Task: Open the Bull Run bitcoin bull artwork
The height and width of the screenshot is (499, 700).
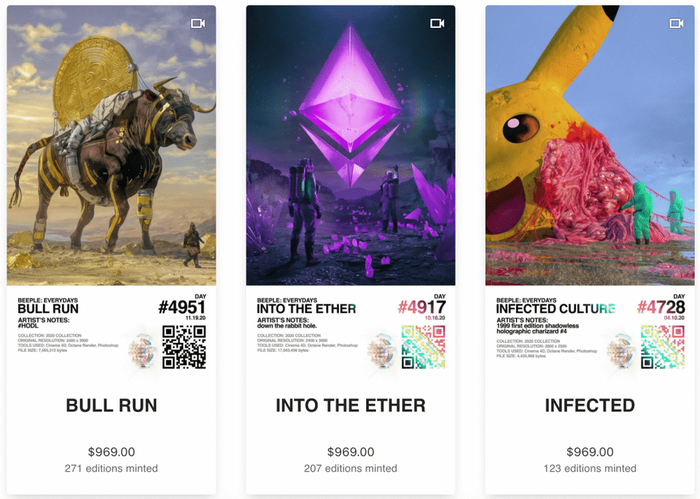Action: tap(112, 146)
